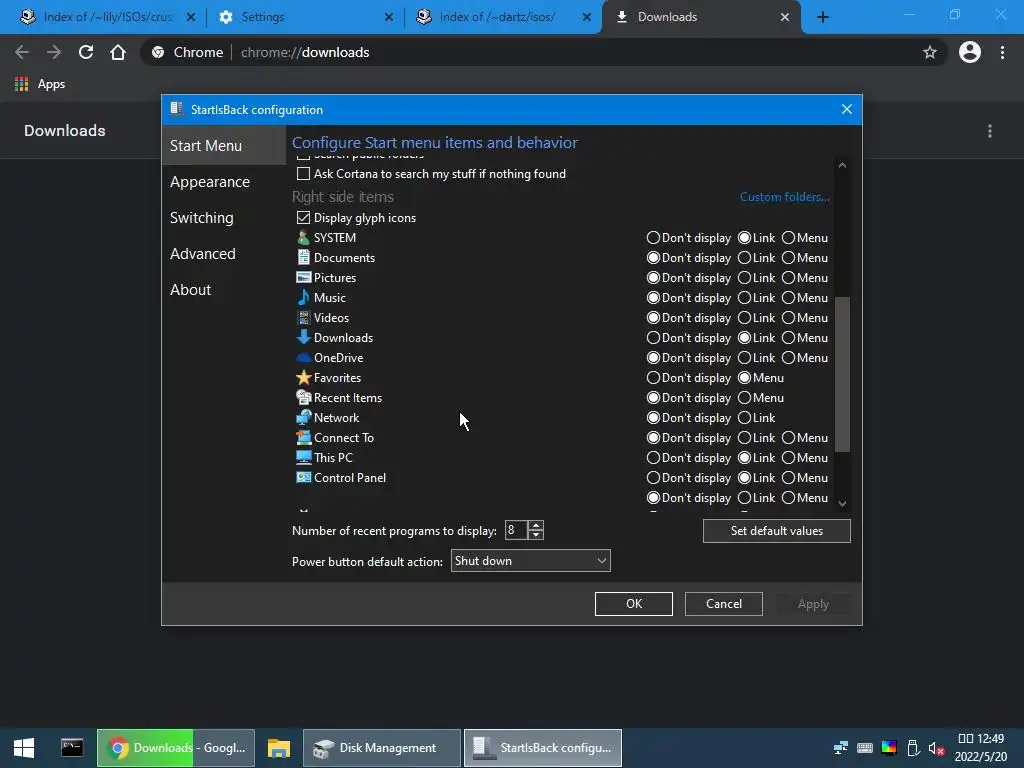Screen dimensions: 1024x768
Task: Click the Recent Items glyph icon
Action: [303, 397]
